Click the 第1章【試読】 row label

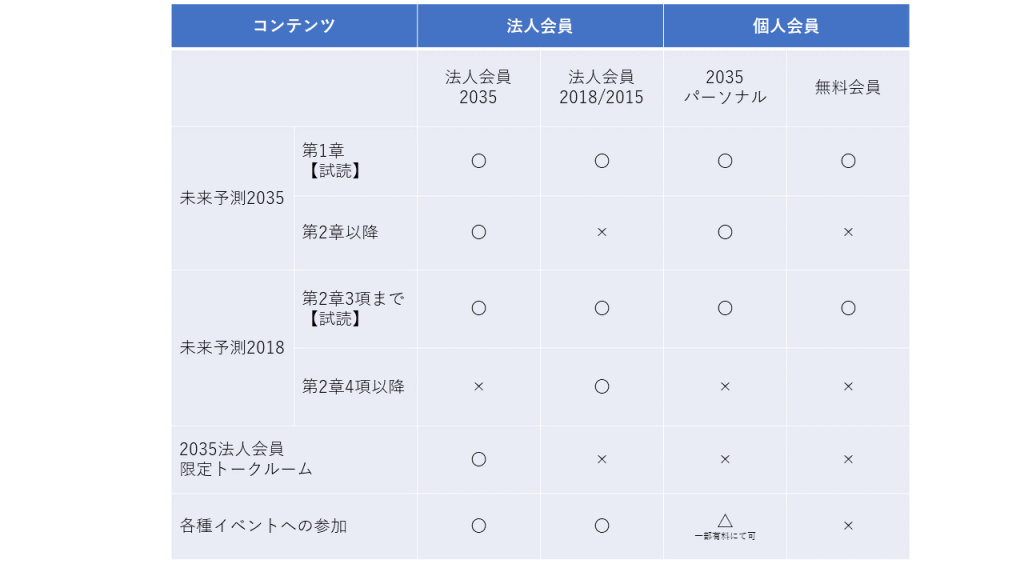(332, 161)
